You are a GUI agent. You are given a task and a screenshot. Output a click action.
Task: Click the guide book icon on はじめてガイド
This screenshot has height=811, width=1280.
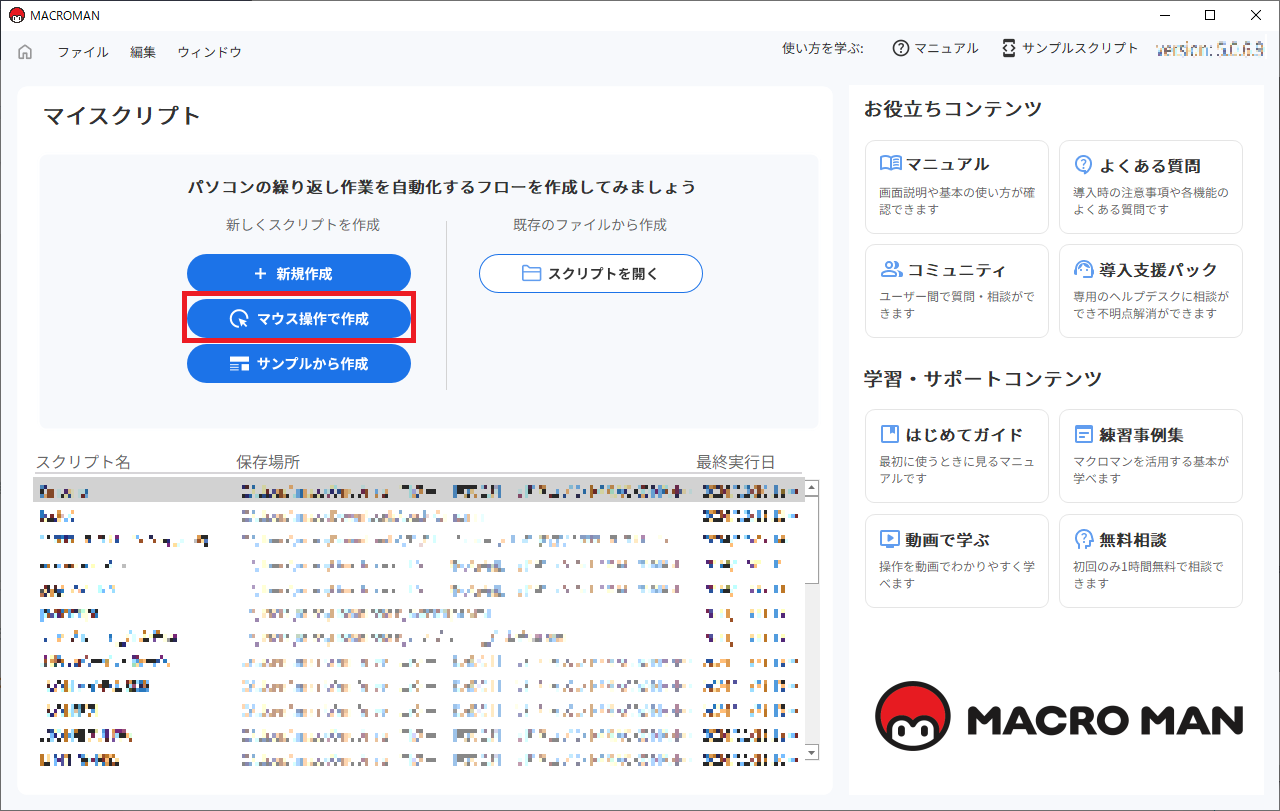[889, 434]
